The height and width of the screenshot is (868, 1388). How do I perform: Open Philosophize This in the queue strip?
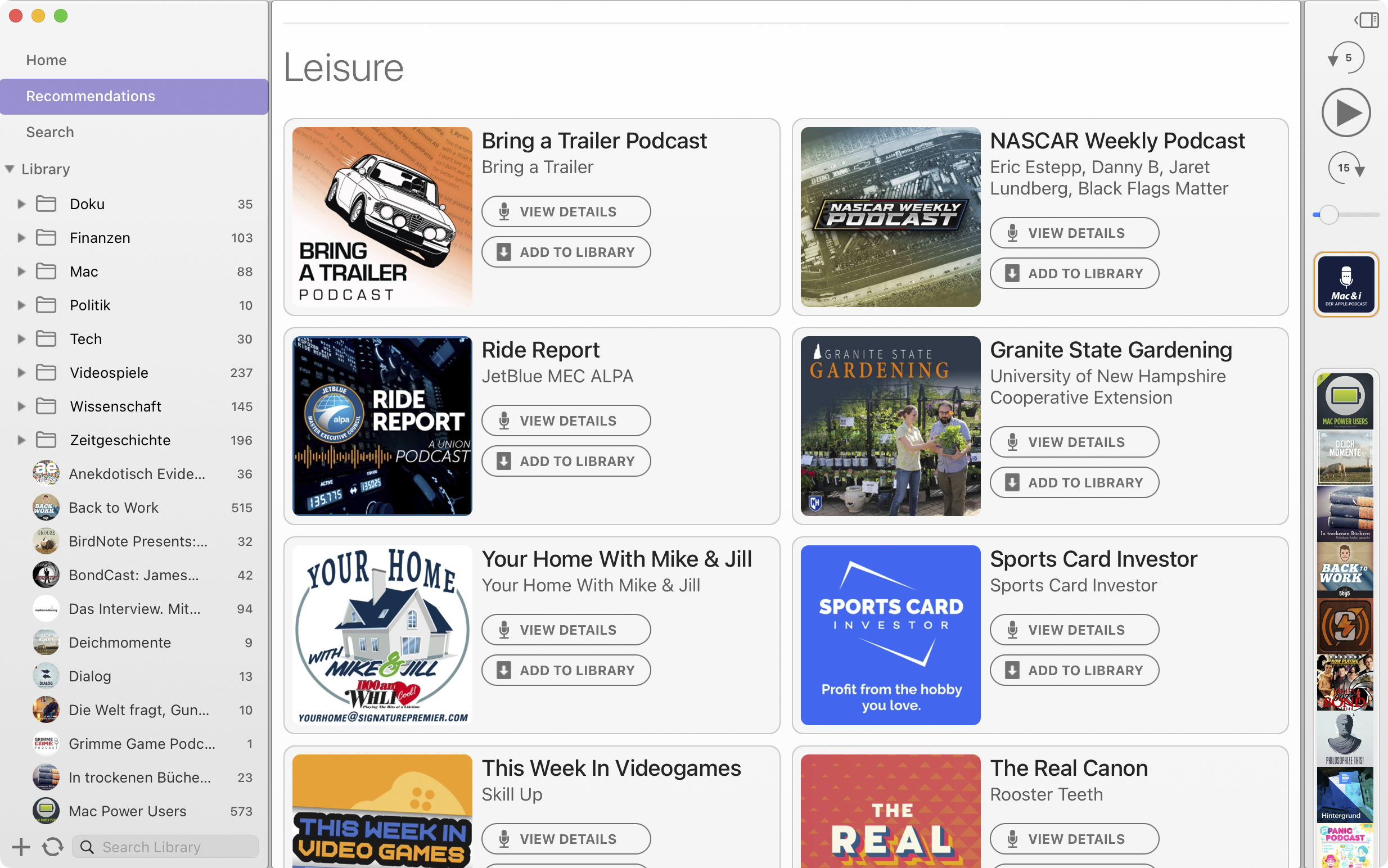click(1344, 739)
